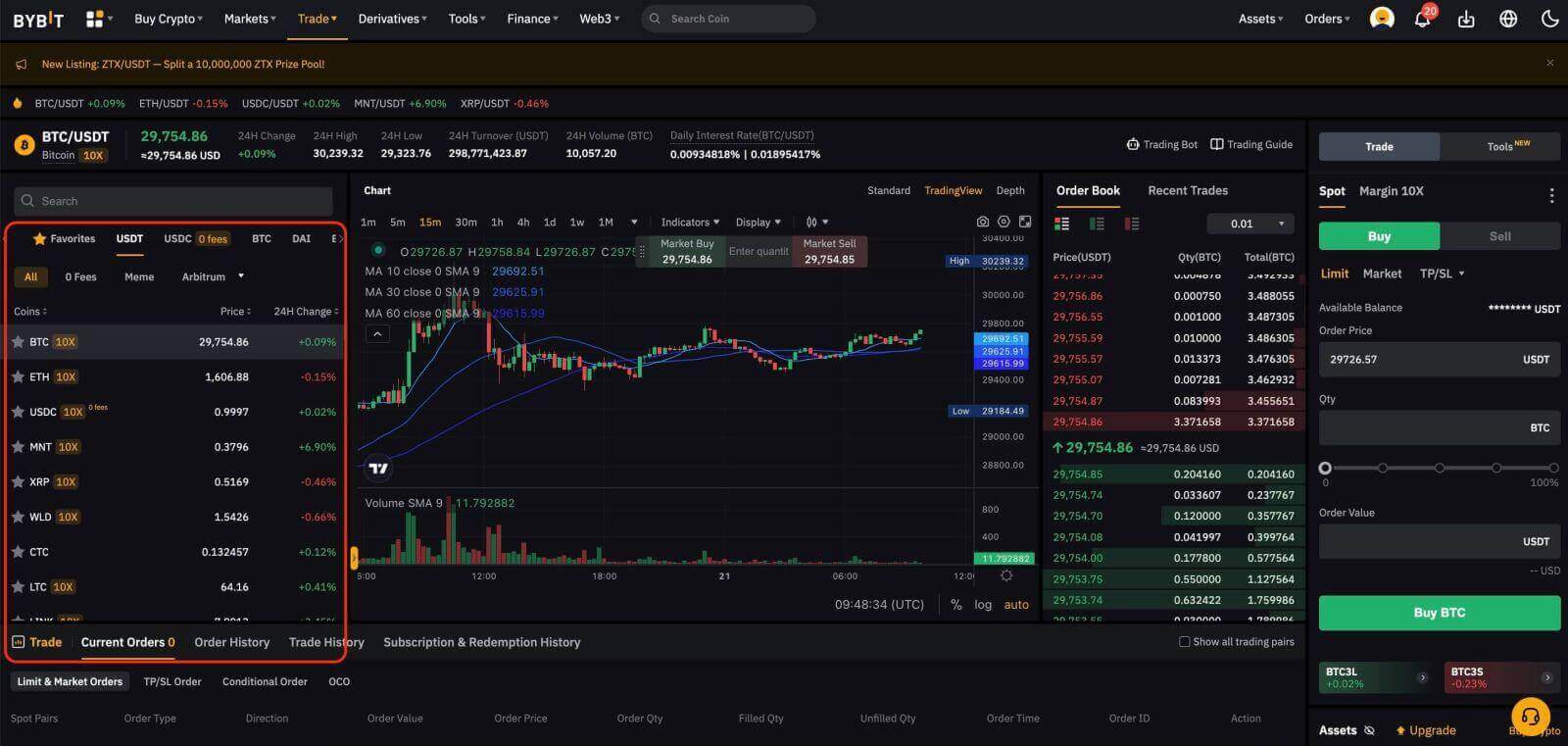Favorite the LTC coin star
1568x746 pixels.
[18, 587]
